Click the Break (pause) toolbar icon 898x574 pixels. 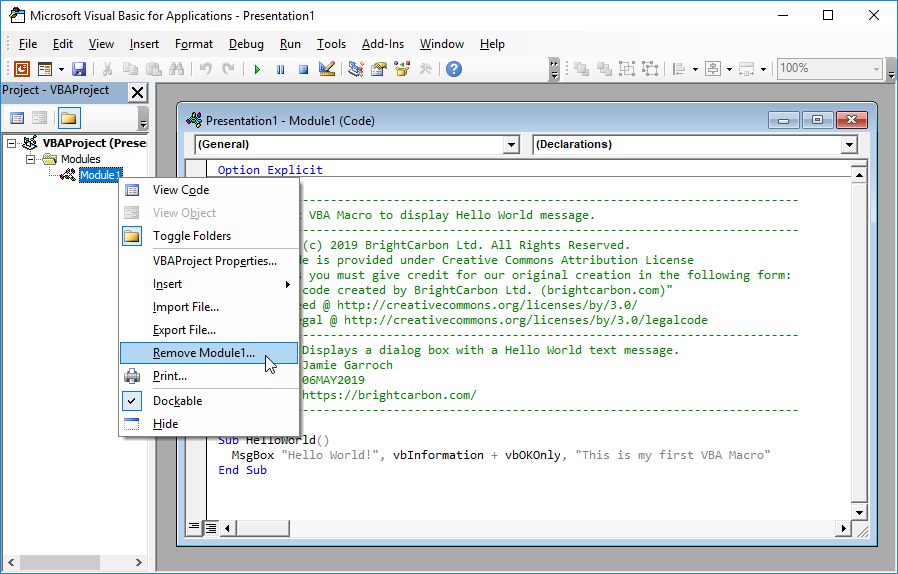(280, 69)
